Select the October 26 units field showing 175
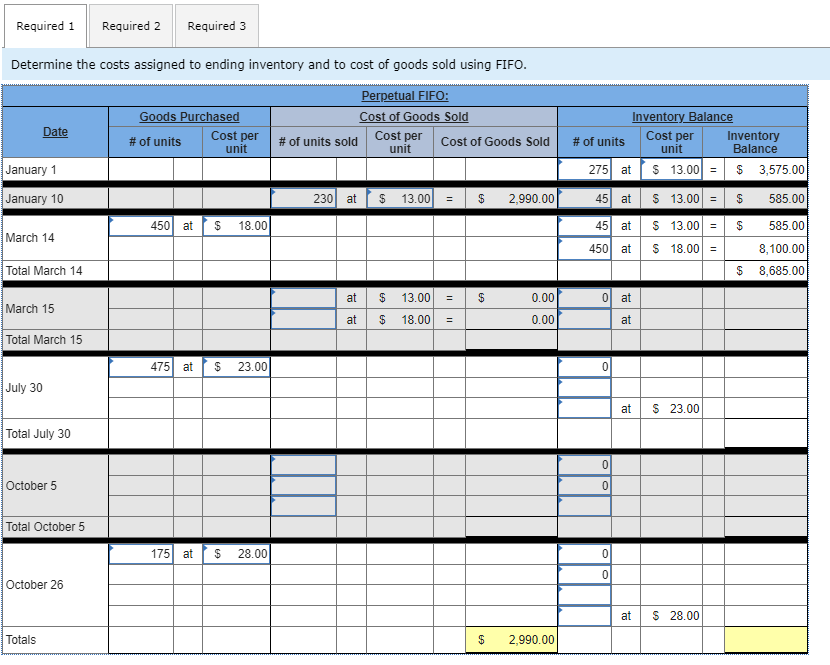The height and width of the screenshot is (665, 830). [x=139, y=553]
